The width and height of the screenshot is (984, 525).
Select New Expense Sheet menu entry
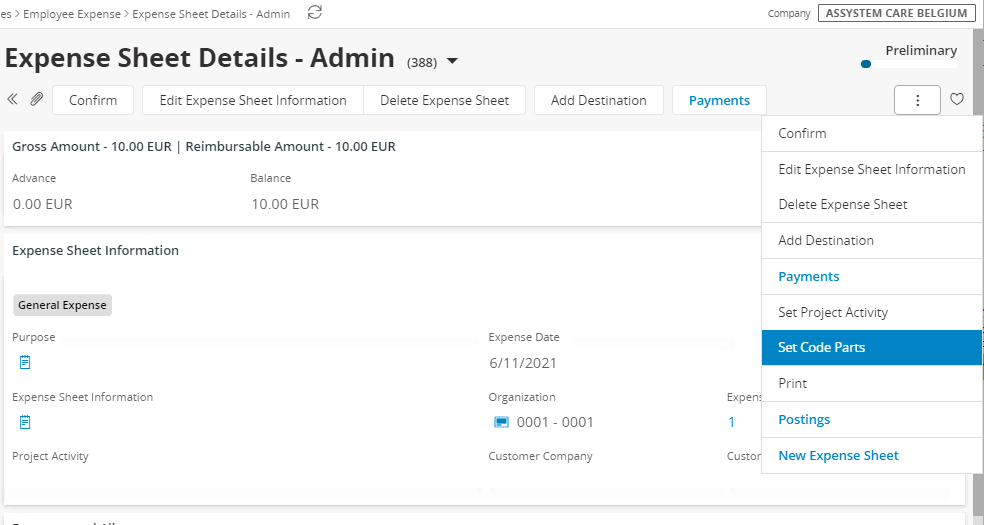[x=872, y=455]
